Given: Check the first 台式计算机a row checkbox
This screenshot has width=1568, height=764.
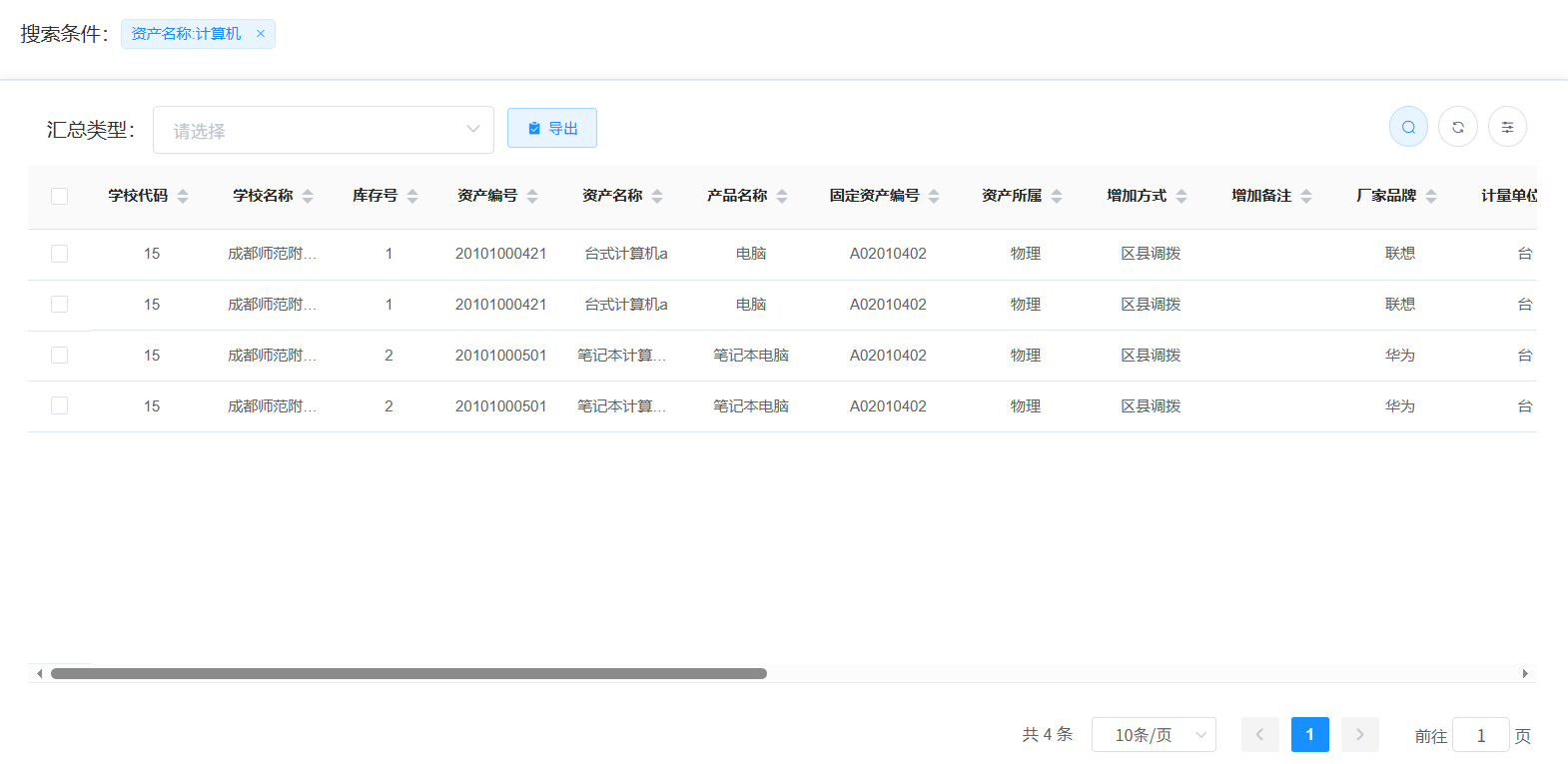Looking at the screenshot, I should tap(60, 254).
